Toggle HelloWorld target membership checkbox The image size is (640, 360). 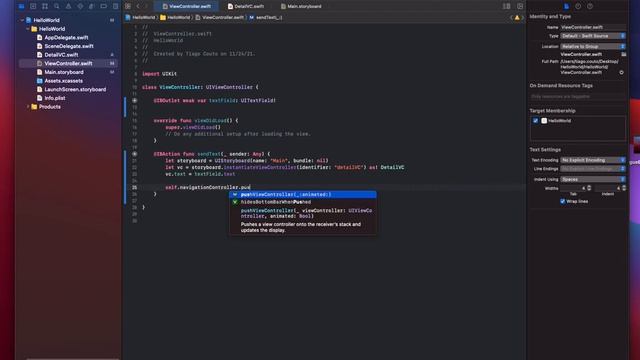pyautogui.click(x=536, y=121)
